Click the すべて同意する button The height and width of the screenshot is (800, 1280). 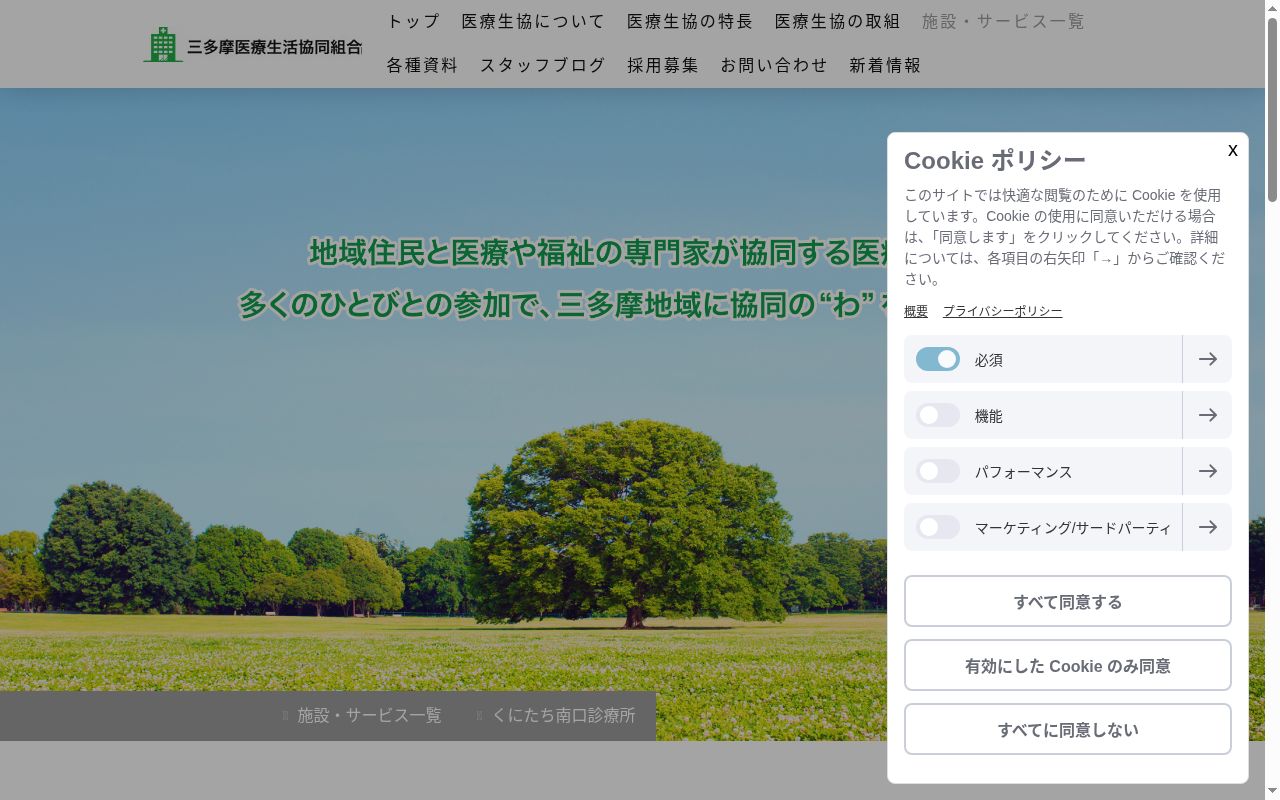click(1068, 601)
